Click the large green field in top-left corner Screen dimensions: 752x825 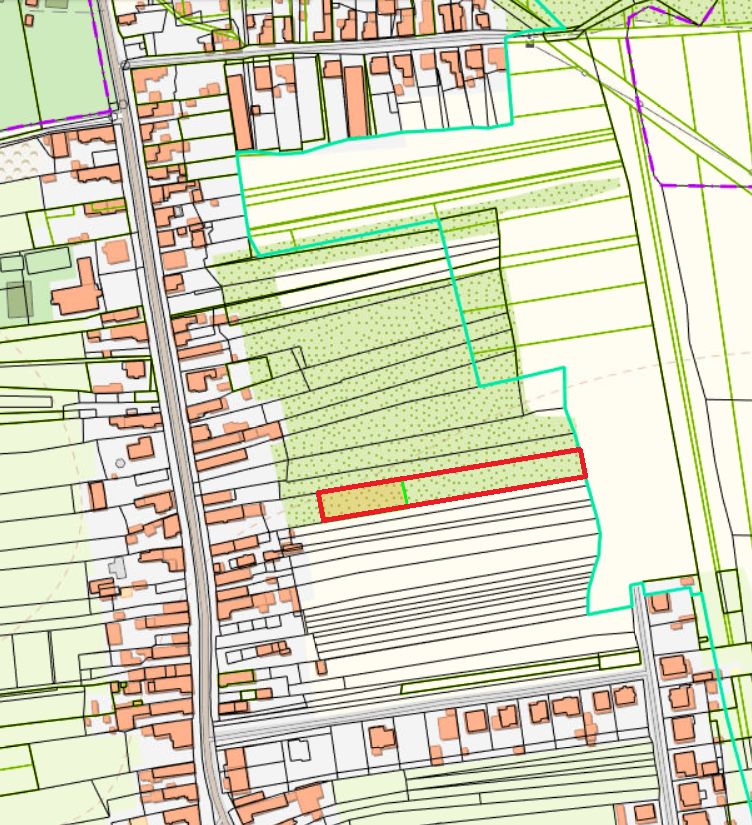pyautogui.click(x=50, y=60)
